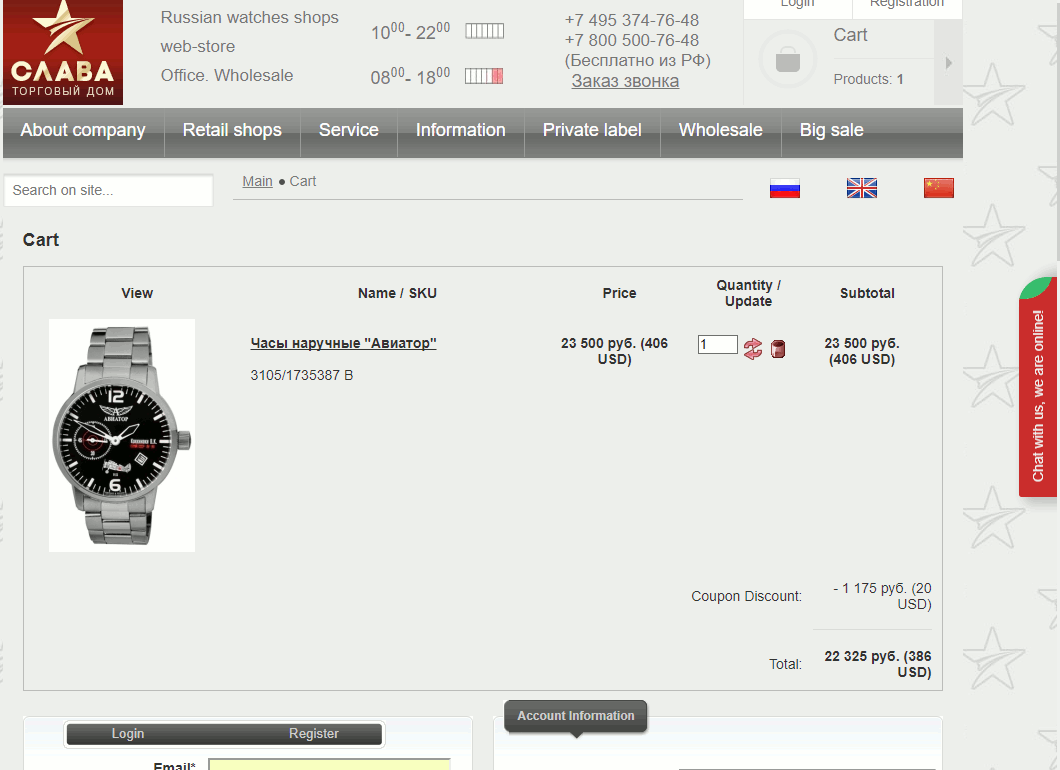1060x770 pixels.
Task: Edit the quantity input field
Action: point(717,345)
